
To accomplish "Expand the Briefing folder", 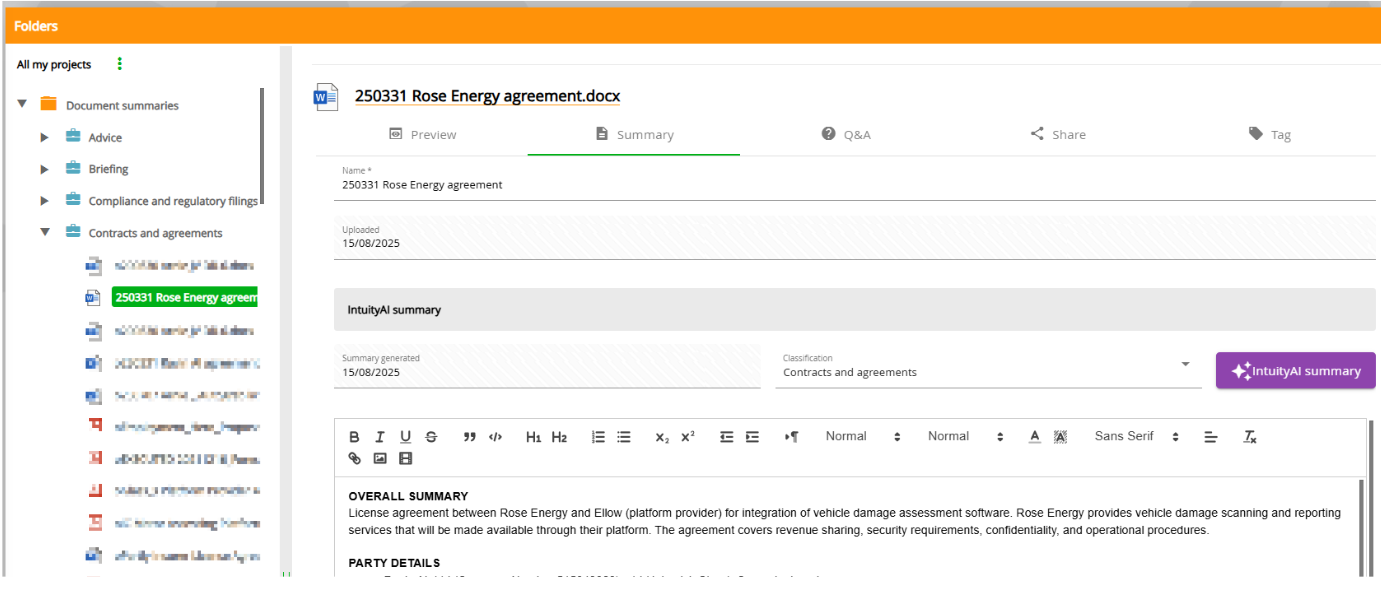I will click(44, 170).
